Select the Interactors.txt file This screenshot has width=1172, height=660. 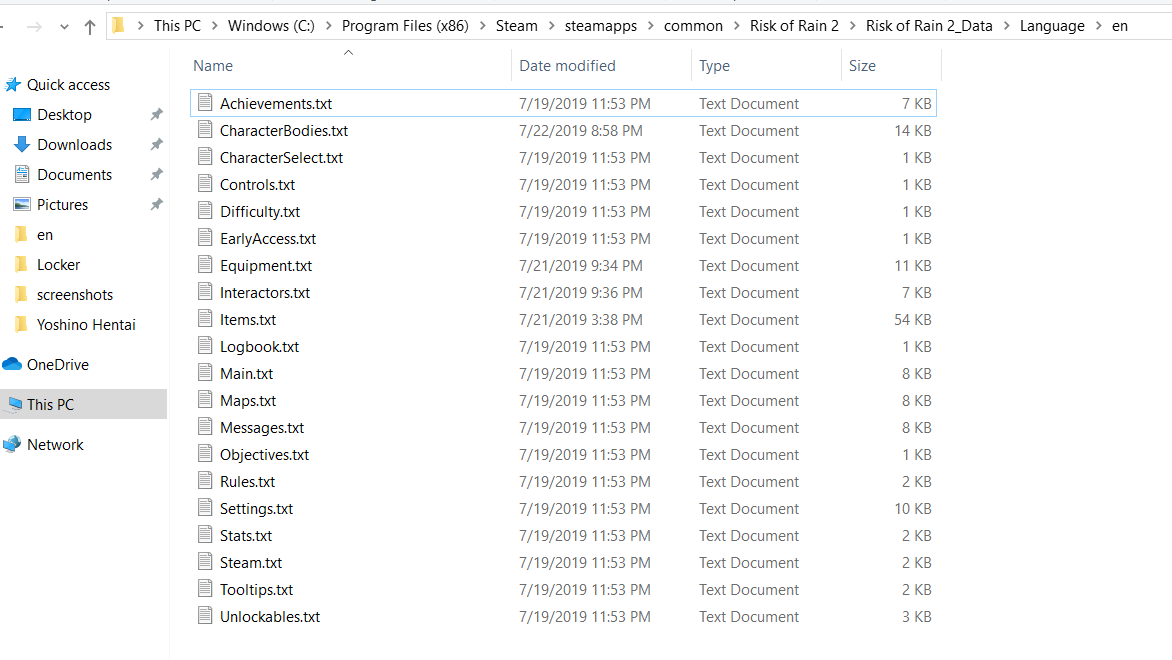tap(265, 292)
